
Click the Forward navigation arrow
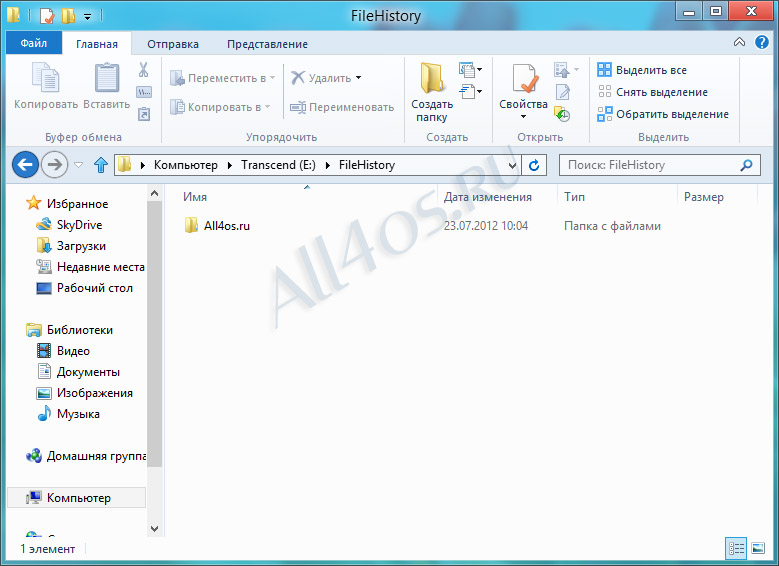54,164
